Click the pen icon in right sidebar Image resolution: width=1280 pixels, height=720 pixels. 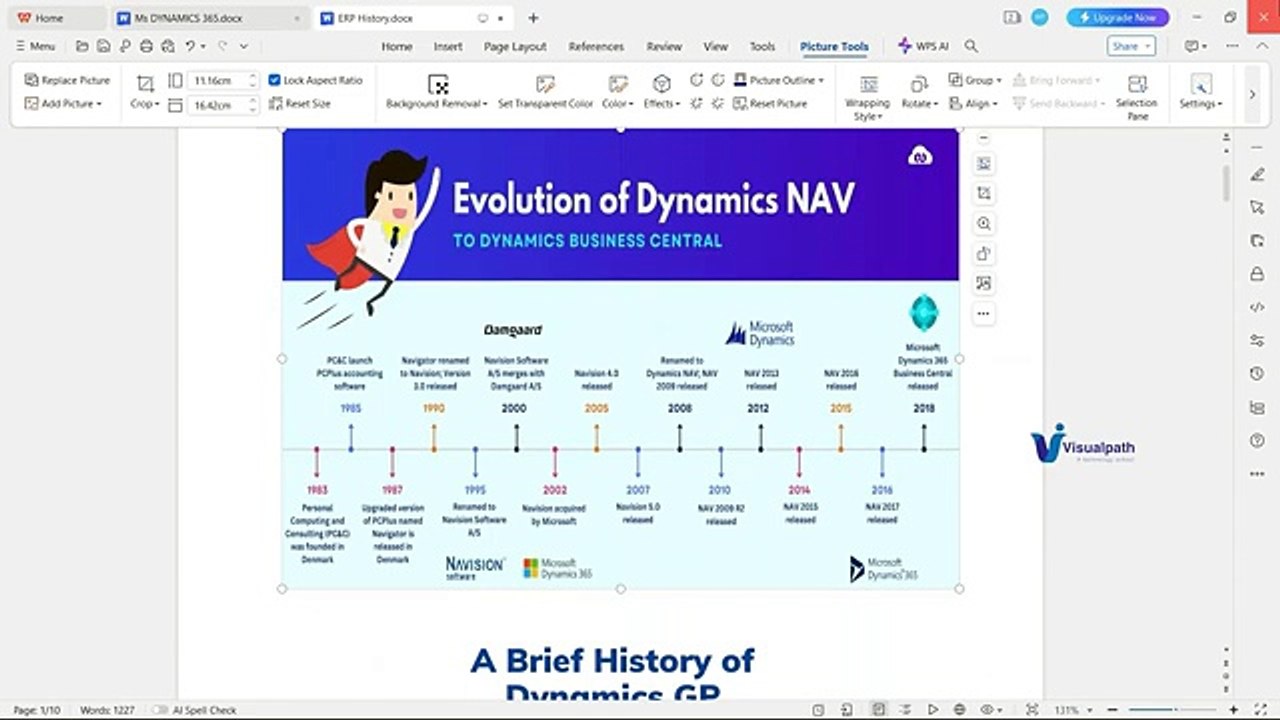point(1257,175)
